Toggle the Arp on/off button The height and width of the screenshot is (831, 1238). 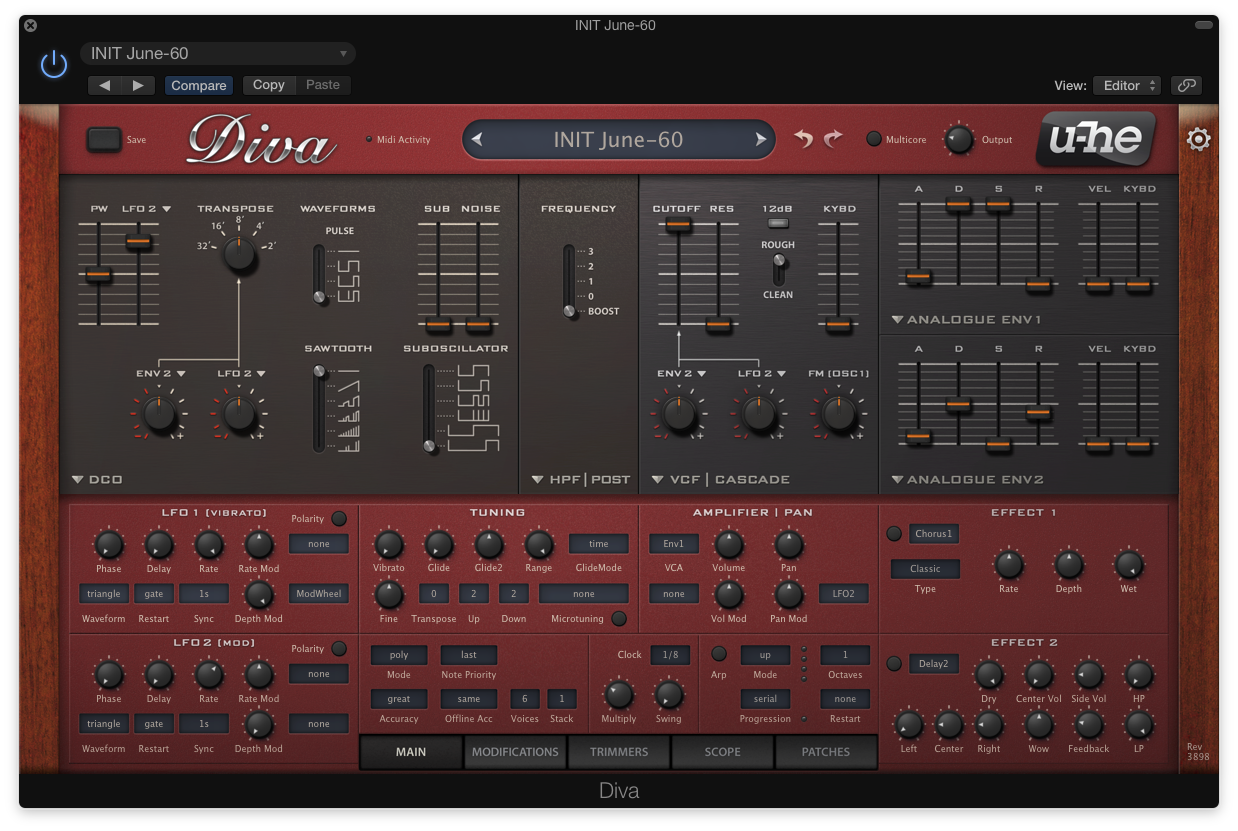pyautogui.click(x=718, y=654)
